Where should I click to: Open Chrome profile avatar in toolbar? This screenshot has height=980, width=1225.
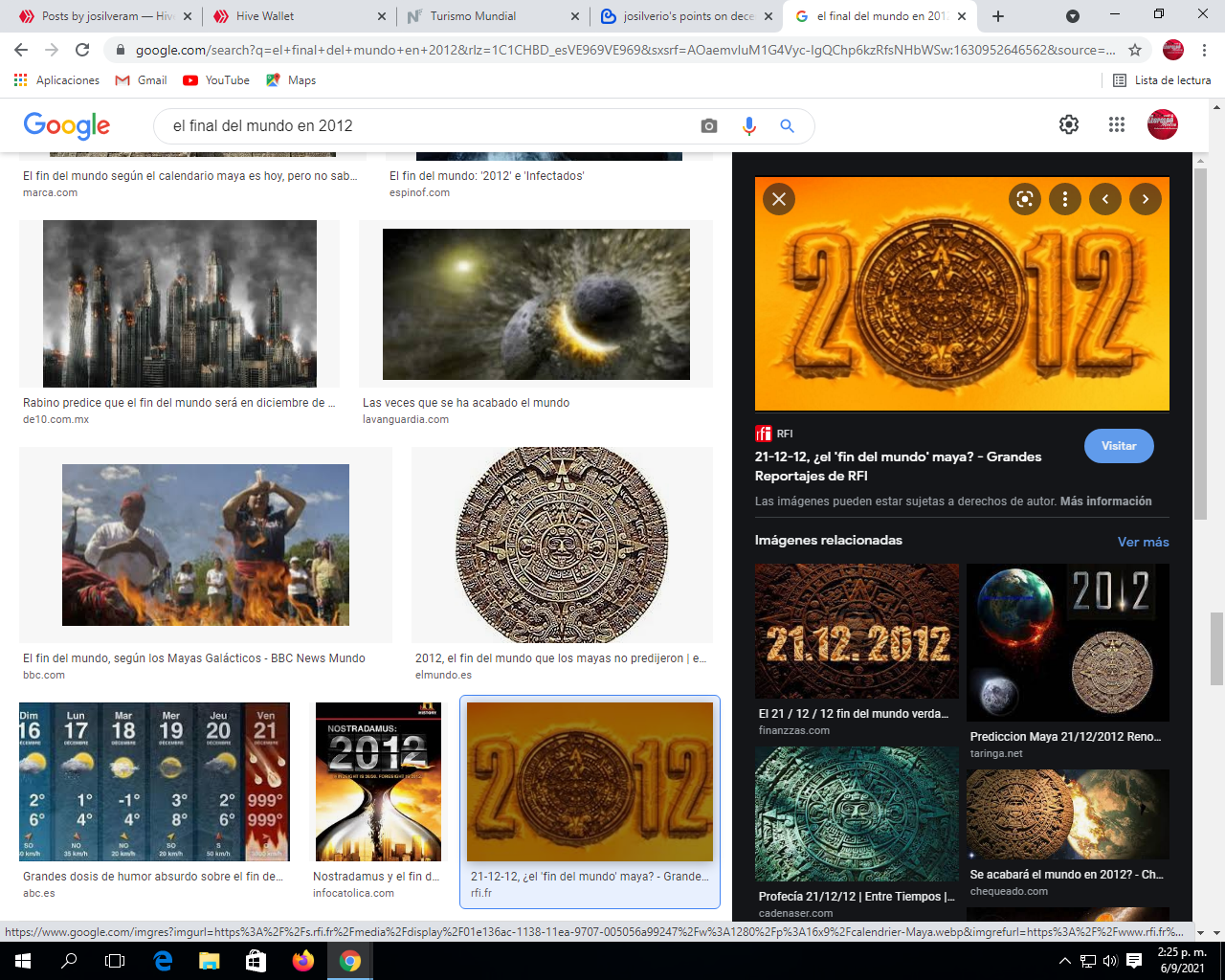(1173, 50)
